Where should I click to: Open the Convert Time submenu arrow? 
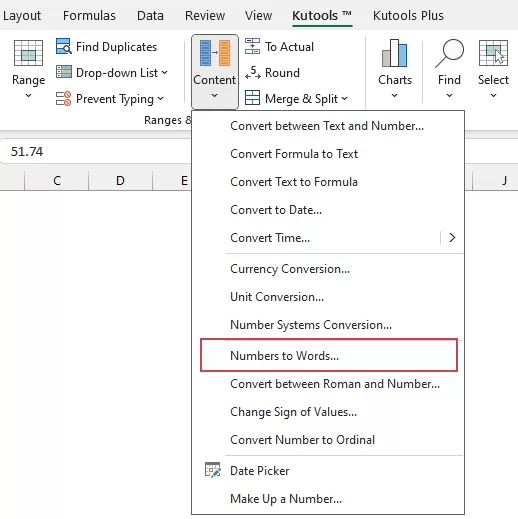click(452, 238)
